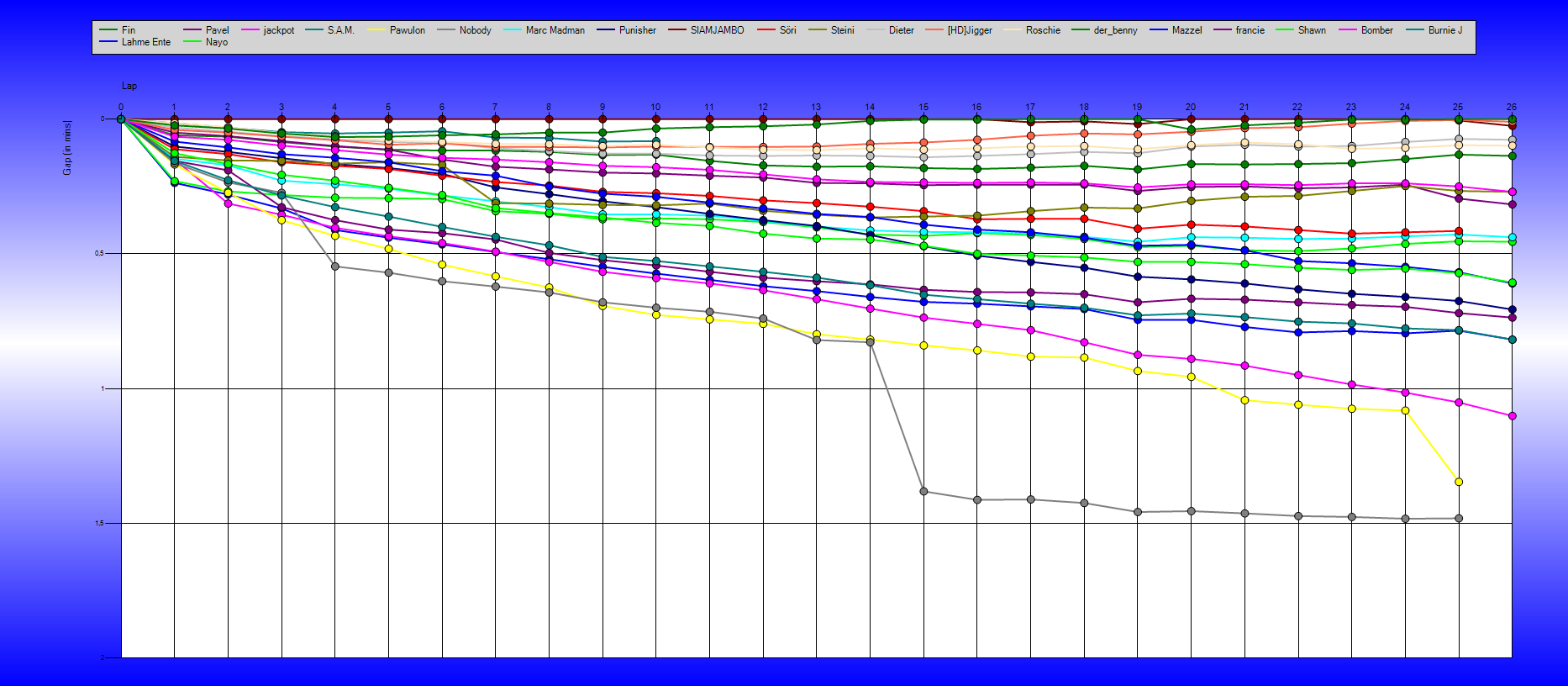Click lap number 20 on the axis
Viewport: 1568px width, 686px height.
[1191, 108]
